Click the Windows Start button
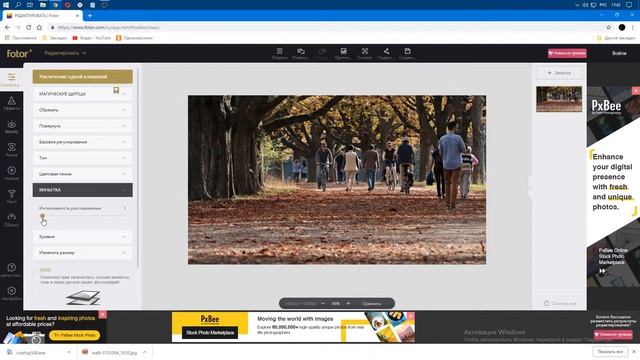 coord(6,5)
